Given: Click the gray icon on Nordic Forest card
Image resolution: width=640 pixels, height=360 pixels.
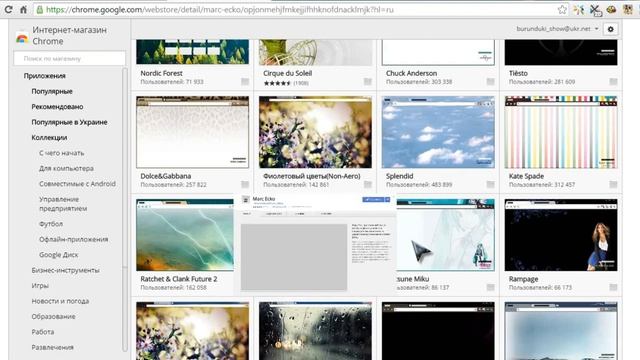Looking at the screenshot, I should pos(245,82).
